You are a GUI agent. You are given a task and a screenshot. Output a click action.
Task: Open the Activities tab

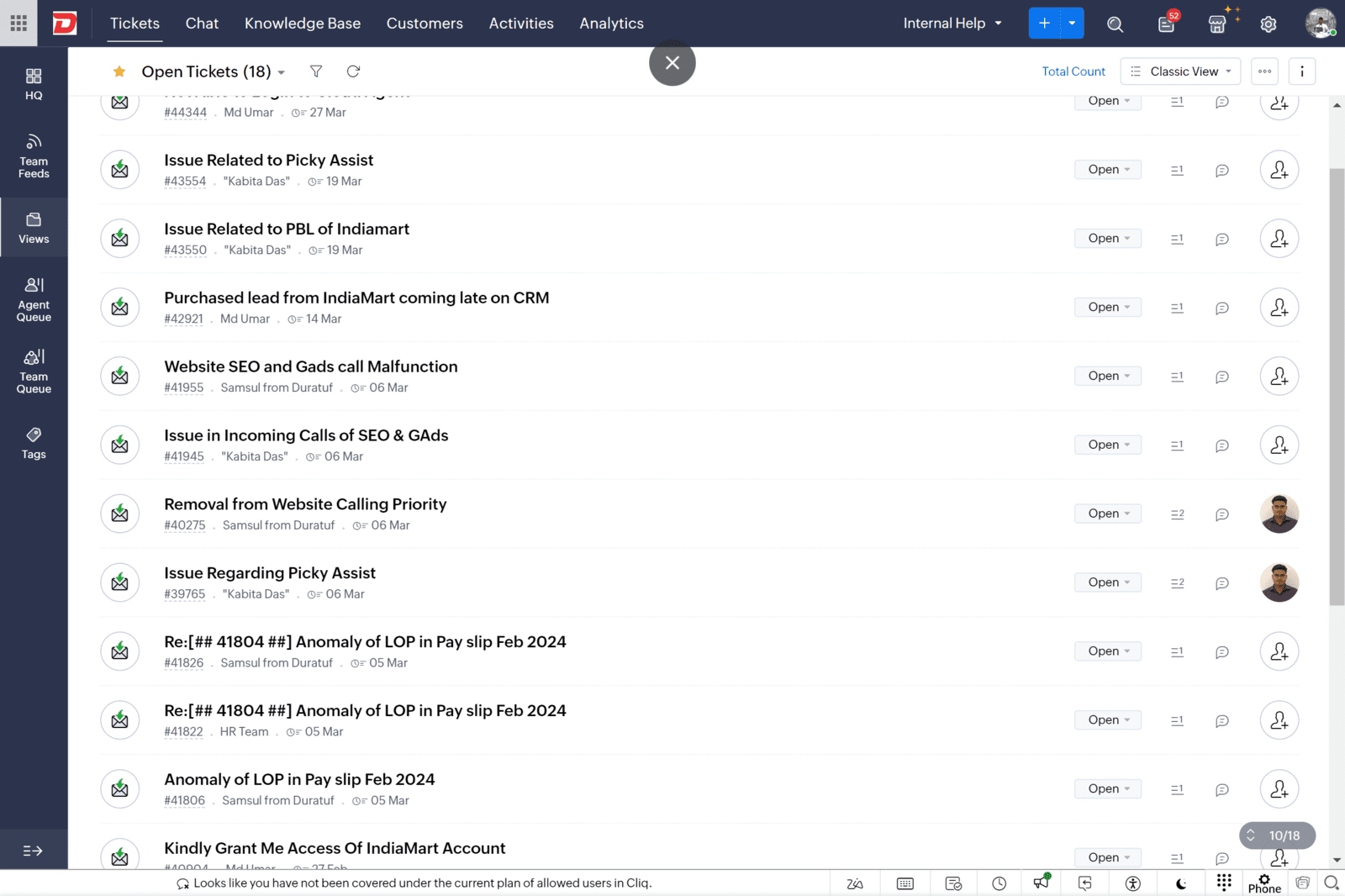click(x=521, y=24)
